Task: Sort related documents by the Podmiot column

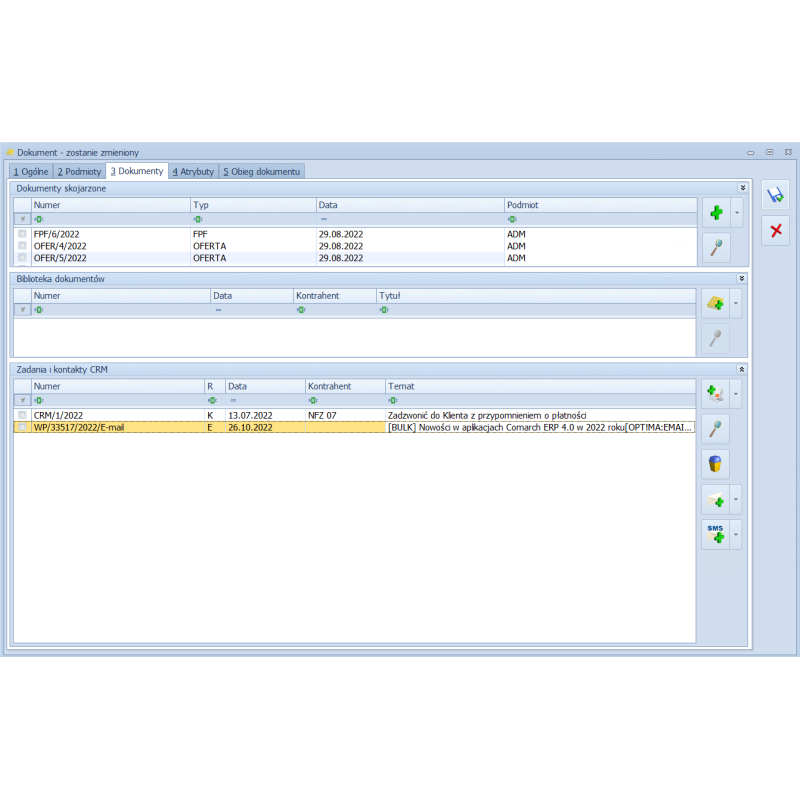Action: click(x=600, y=204)
